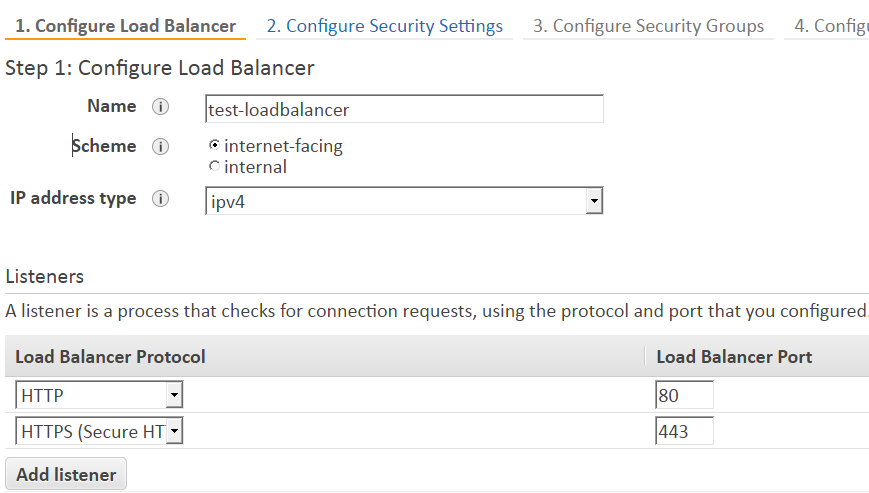
Task: Open the Configure Security Groups tab
Action: point(648,26)
